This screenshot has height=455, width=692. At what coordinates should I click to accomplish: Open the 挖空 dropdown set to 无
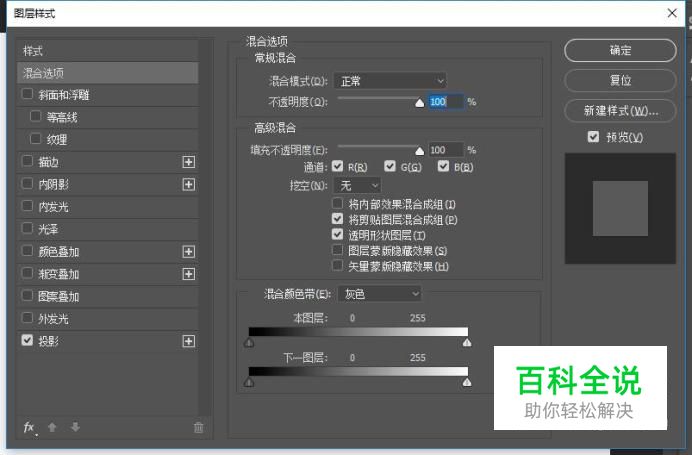pos(357,185)
